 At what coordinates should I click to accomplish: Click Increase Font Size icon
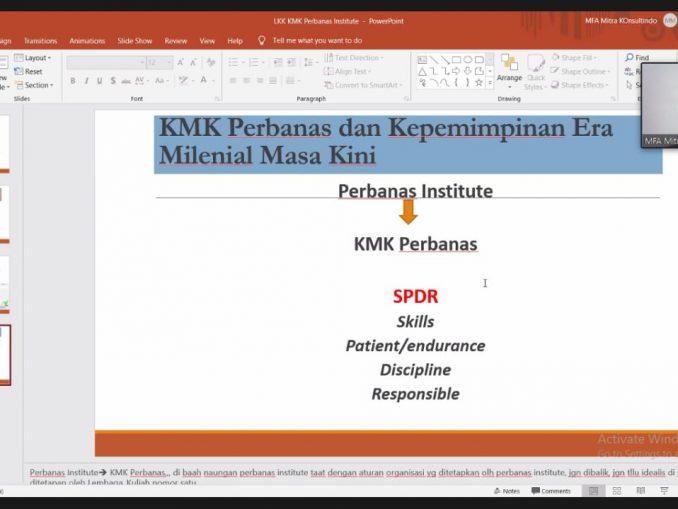[180, 62]
